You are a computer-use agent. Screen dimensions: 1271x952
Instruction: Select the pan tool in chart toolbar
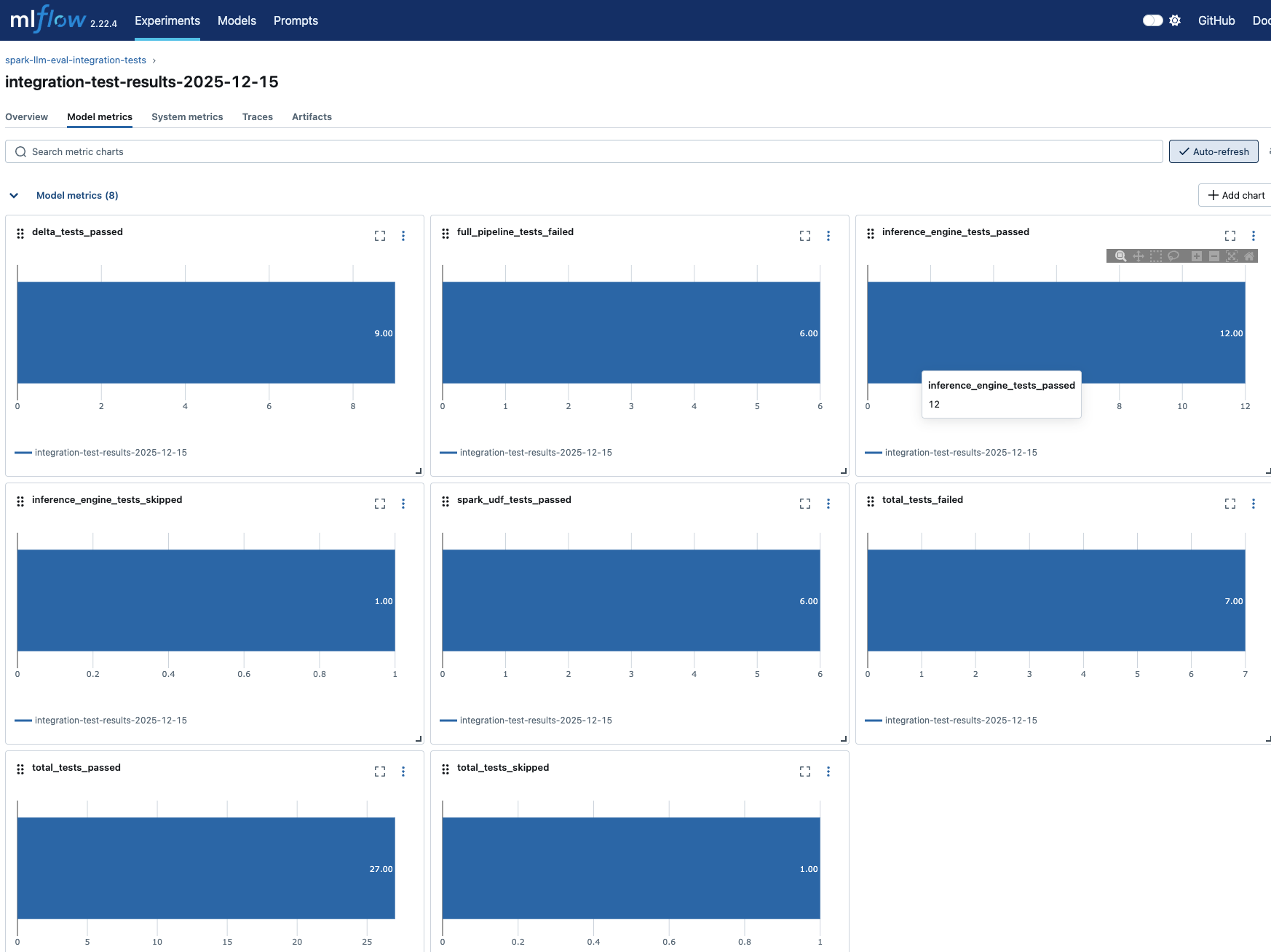click(1139, 256)
